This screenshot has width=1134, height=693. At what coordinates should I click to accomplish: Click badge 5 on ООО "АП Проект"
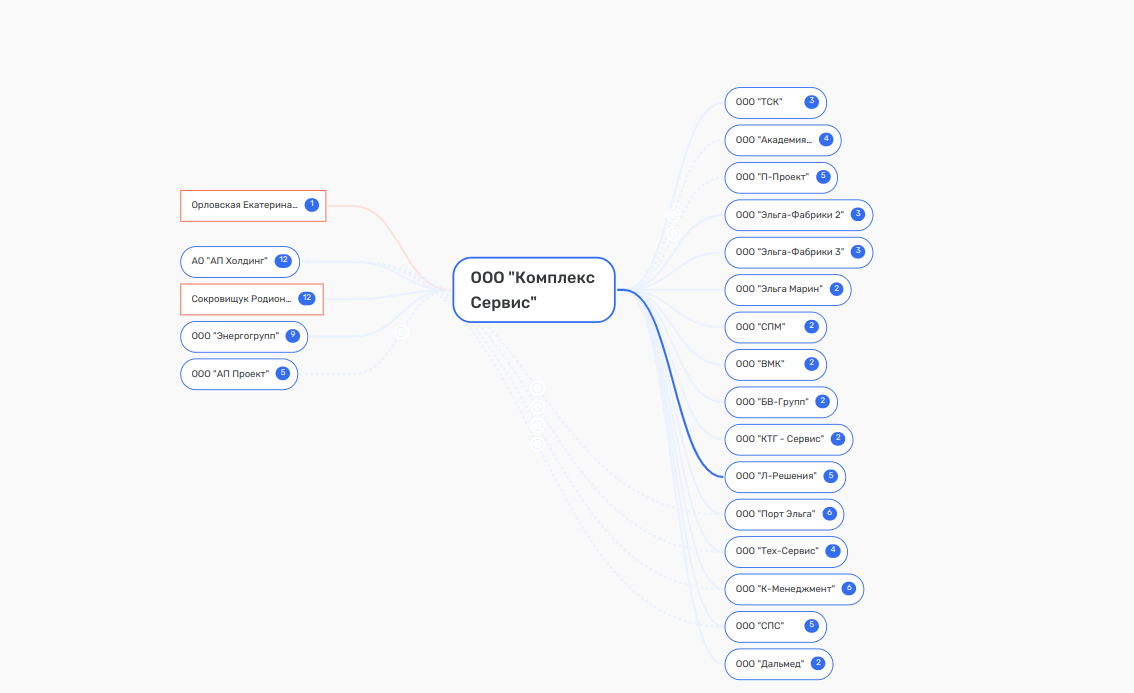pyautogui.click(x=283, y=374)
